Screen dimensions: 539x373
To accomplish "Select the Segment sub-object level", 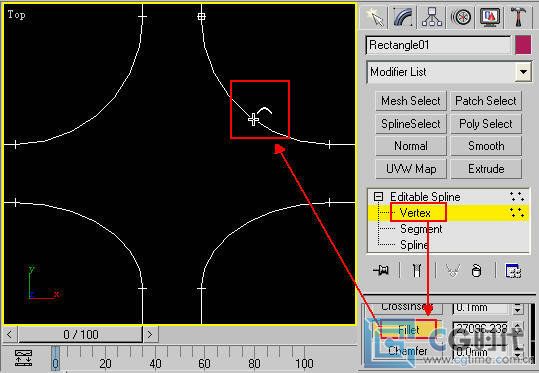I will (421, 229).
